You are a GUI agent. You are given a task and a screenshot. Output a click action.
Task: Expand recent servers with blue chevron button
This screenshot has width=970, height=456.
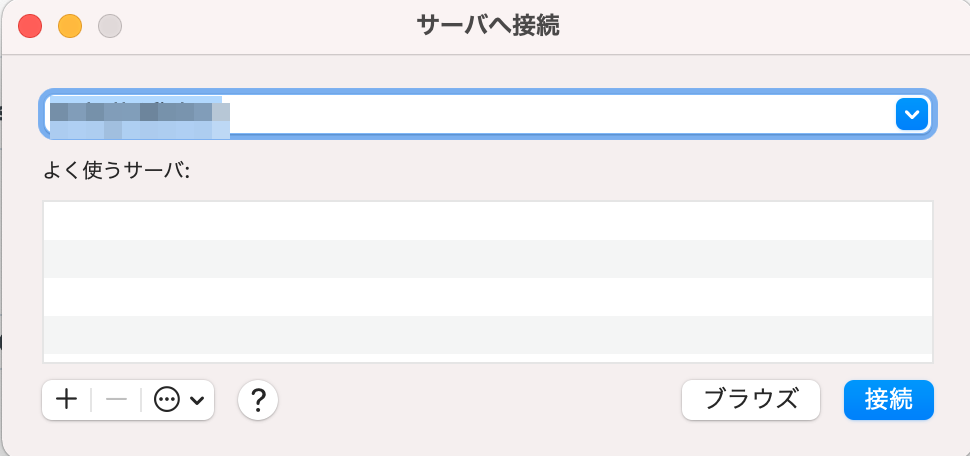(912, 114)
